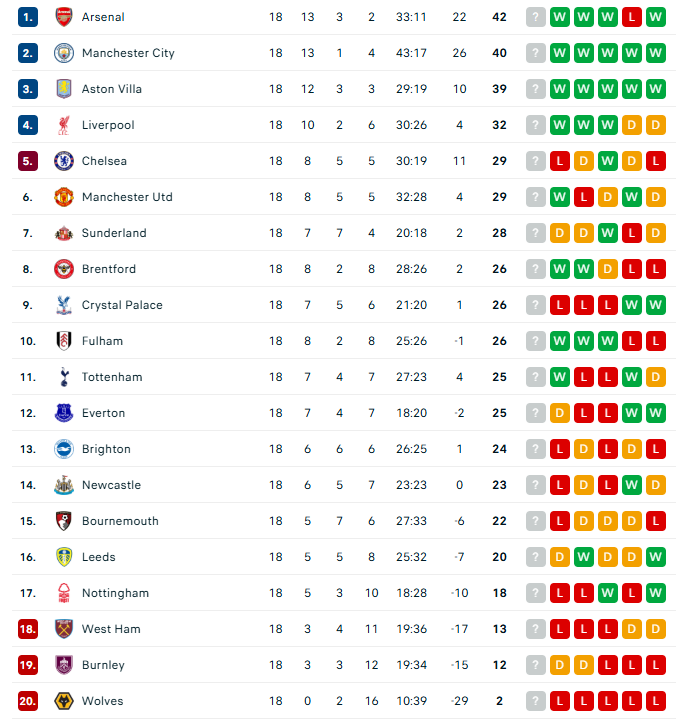679x720 pixels.
Task: Open the Manchester Utd team link
Action: (x=127, y=197)
